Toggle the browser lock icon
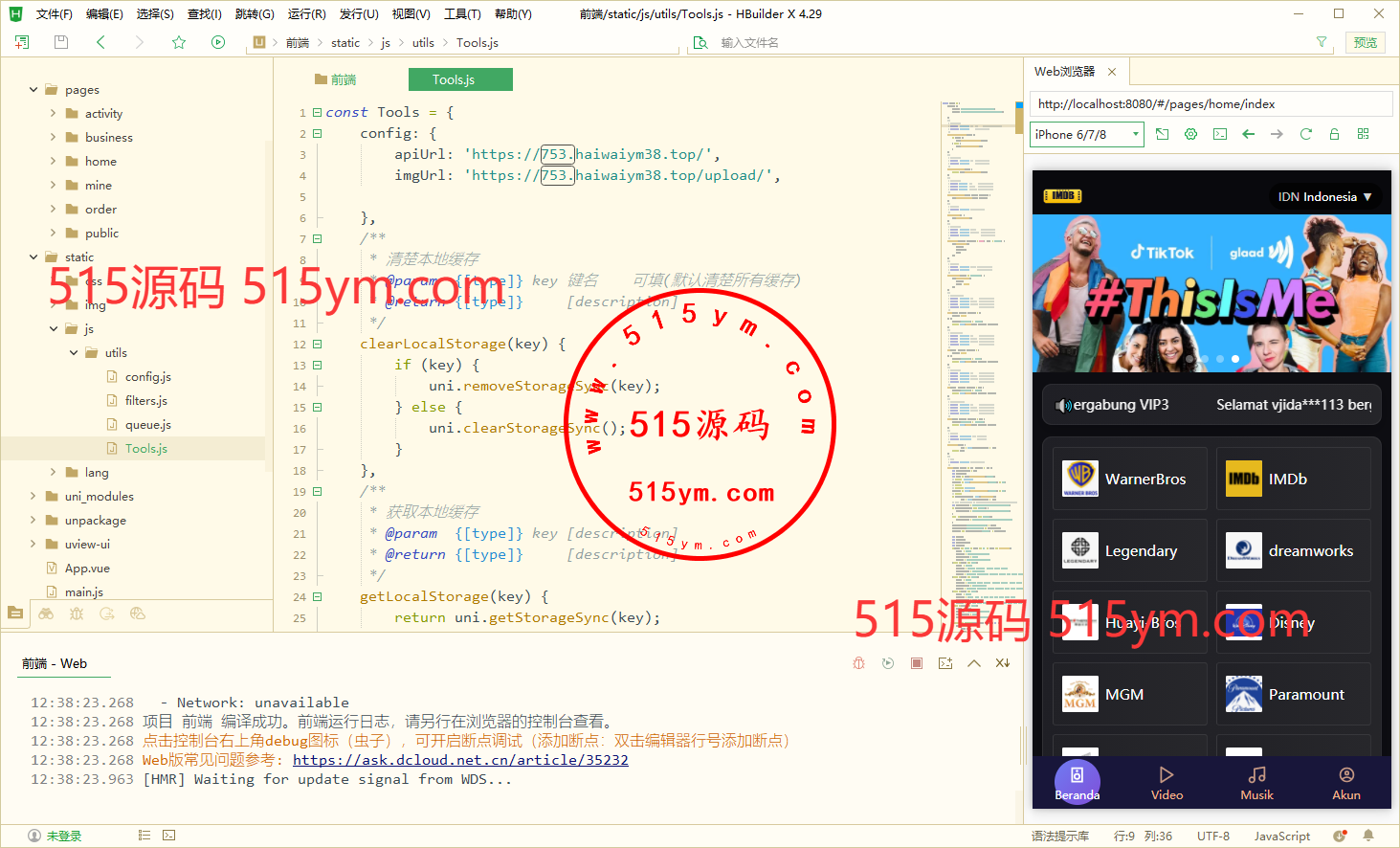This screenshot has height=848, width=1400. tap(1334, 134)
